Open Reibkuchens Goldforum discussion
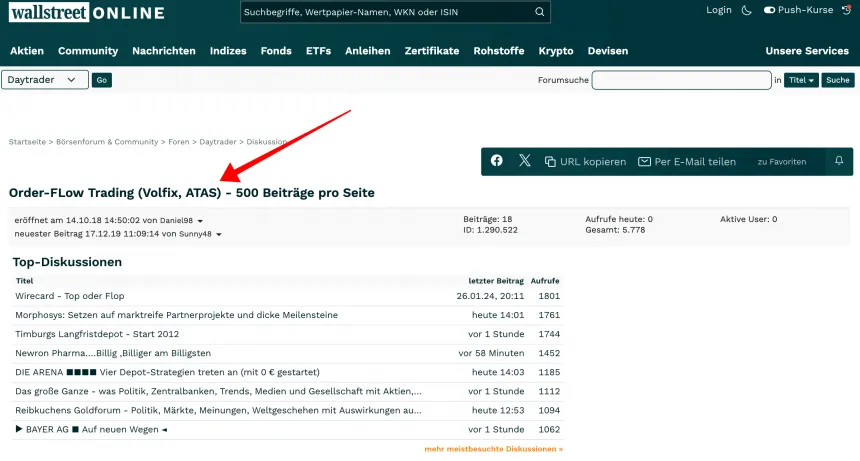Image resolution: width=860 pixels, height=461 pixels. 218,411
